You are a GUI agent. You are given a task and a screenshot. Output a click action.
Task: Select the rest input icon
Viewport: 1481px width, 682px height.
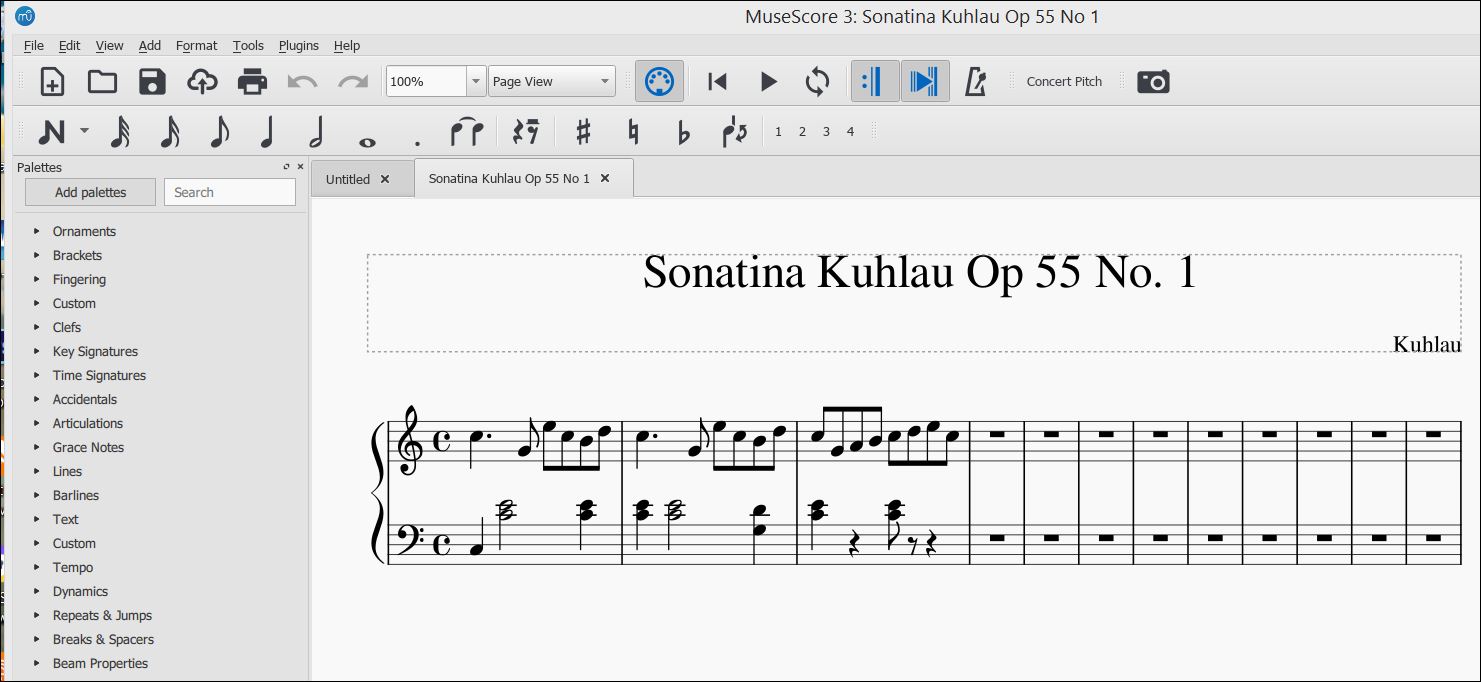point(526,132)
